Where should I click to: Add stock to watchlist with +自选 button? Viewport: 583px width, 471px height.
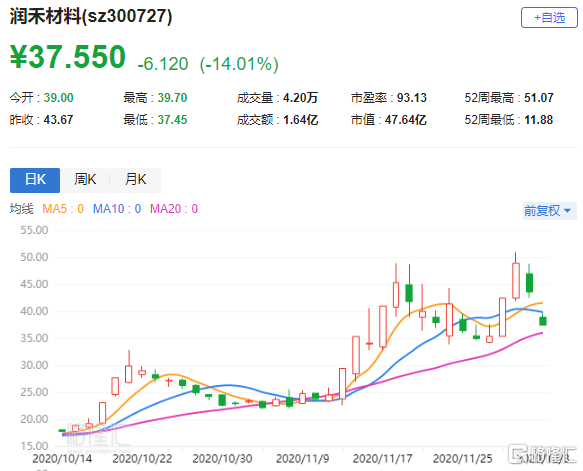point(549,17)
